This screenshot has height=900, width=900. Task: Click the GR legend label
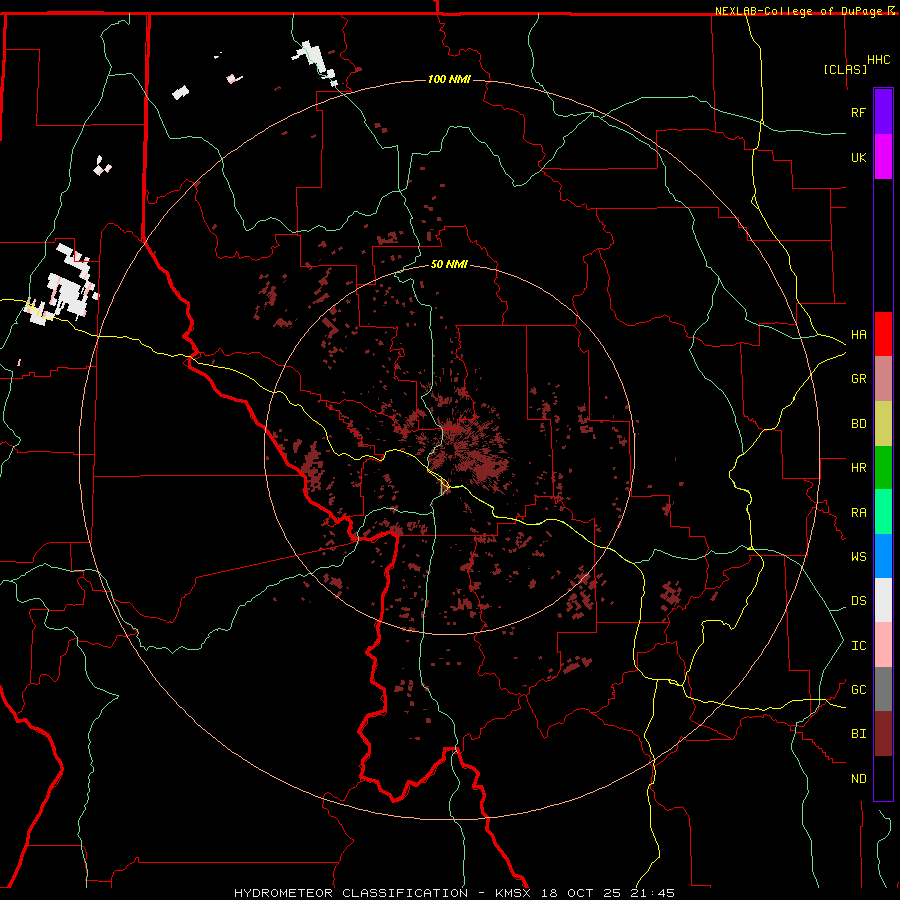858,378
